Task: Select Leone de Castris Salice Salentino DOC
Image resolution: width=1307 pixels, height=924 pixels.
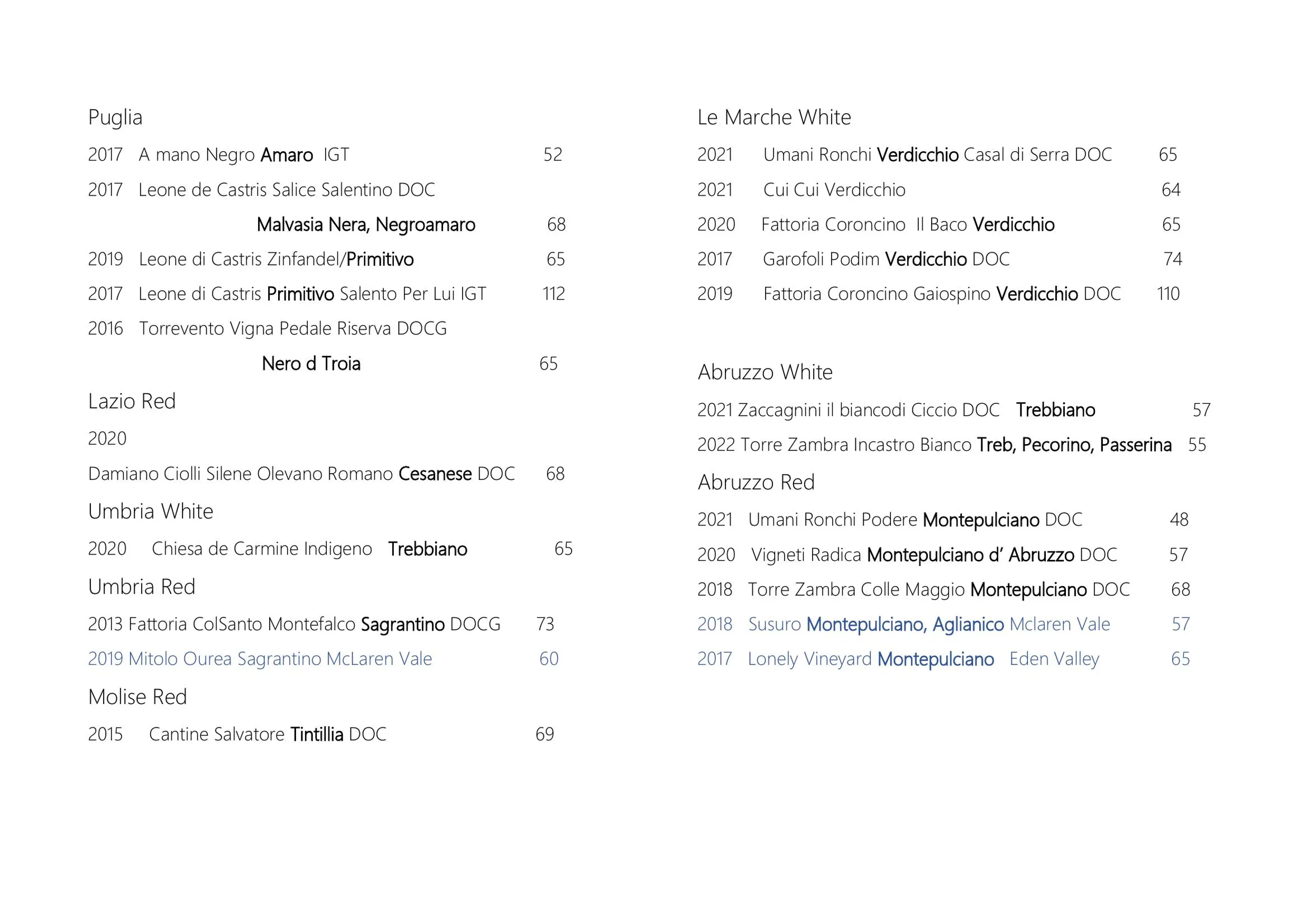Action: click(287, 189)
